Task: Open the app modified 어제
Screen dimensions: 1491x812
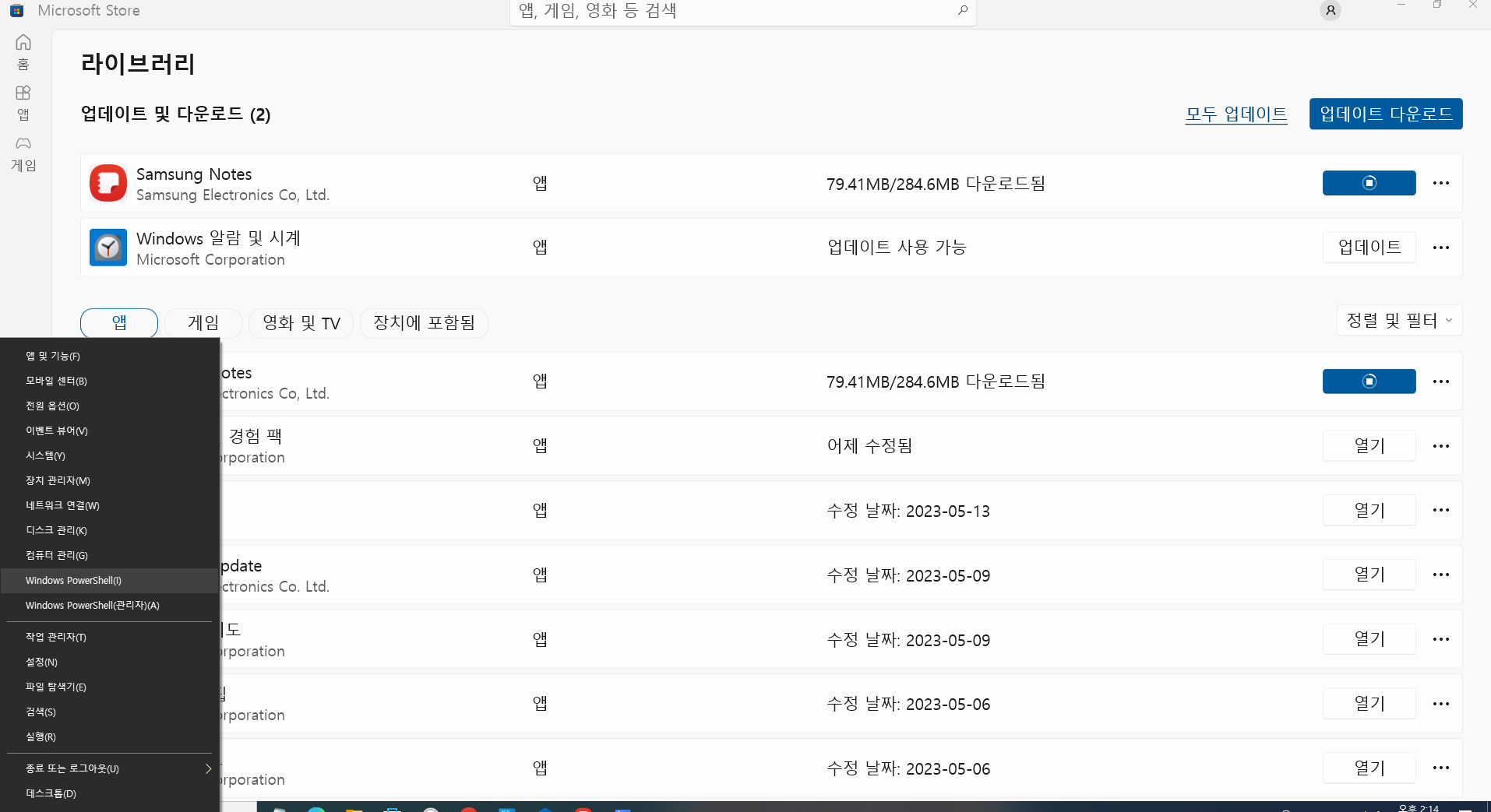Action: point(1369,446)
